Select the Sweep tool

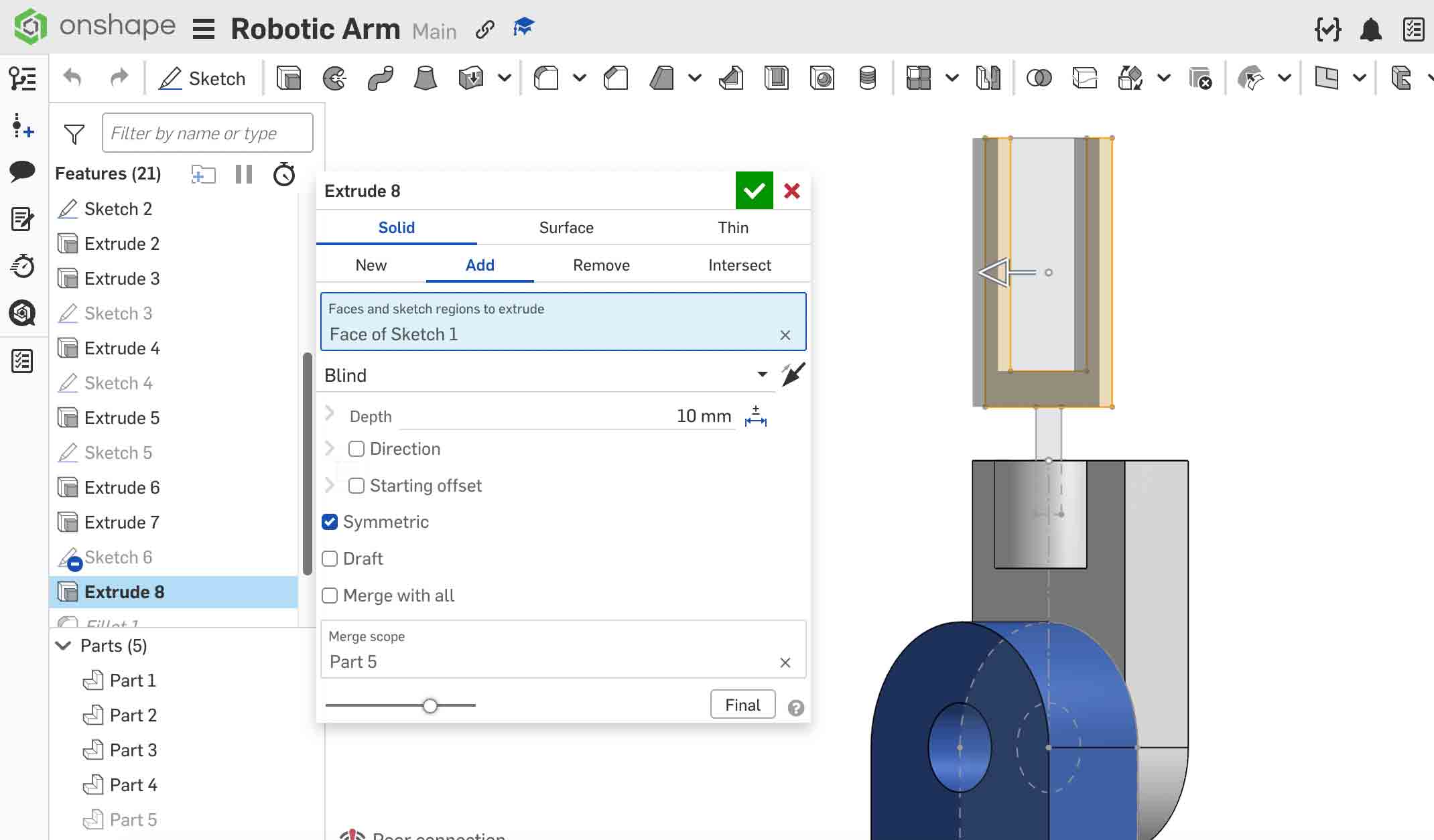click(379, 78)
